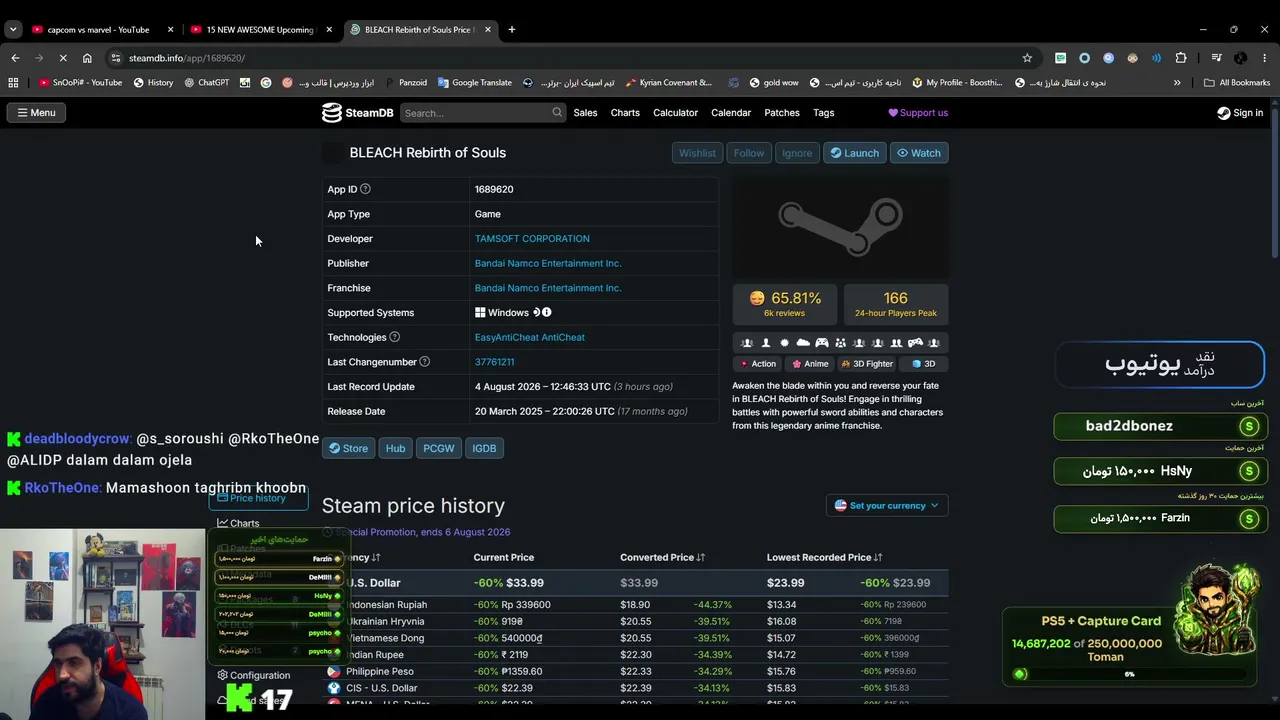Sort by Converted Price column
The image size is (1280, 720).
664,558
